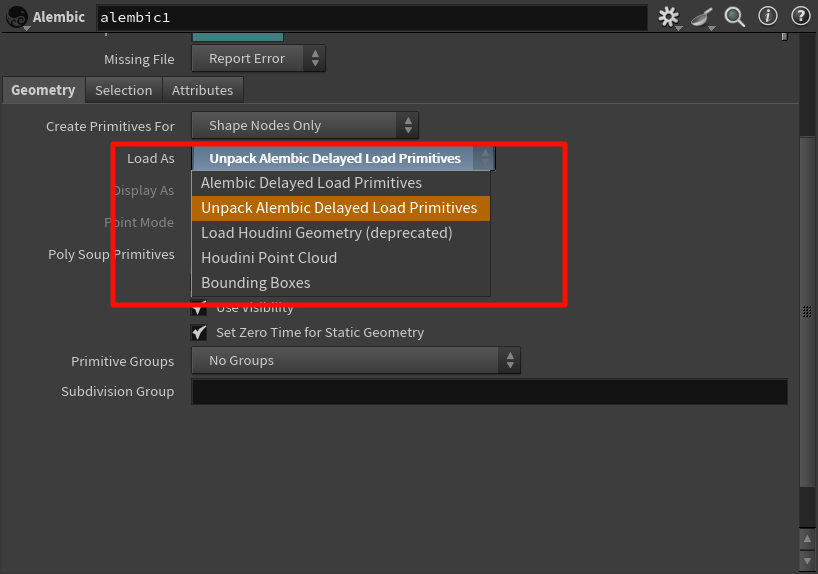
Task: Click the Create Primitives For label
Action: tap(110, 126)
